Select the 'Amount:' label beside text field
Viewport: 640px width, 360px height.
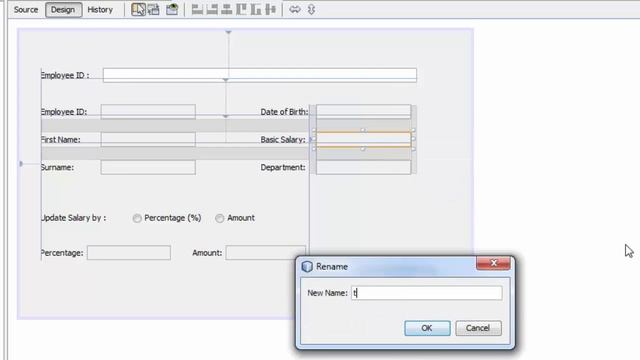click(207, 253)
